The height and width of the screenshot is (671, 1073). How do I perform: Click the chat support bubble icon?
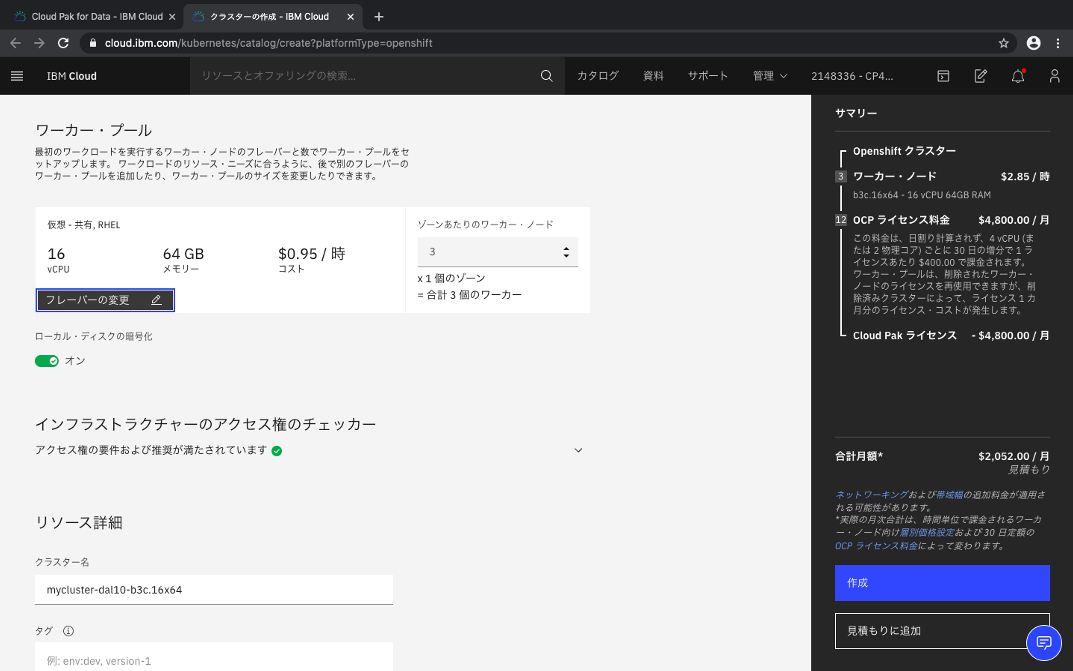click(1044, 642)
